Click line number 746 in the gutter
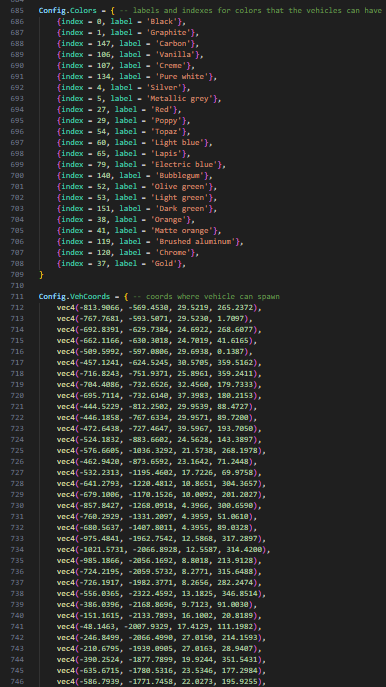386x687 pixels. pyautogui.click(x=17, y=682)
